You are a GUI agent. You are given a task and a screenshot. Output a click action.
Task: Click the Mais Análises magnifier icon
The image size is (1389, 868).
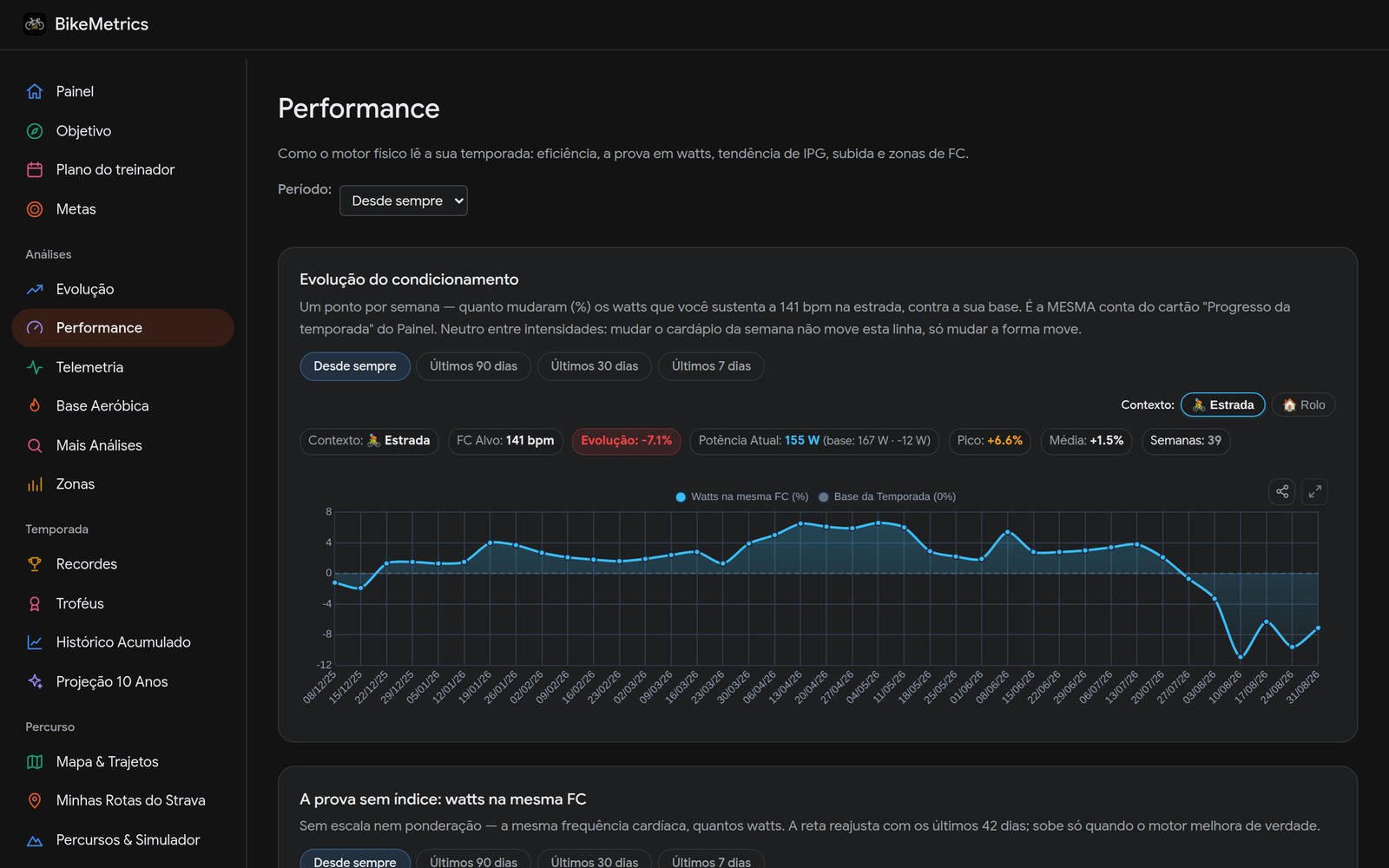point(35,445)
